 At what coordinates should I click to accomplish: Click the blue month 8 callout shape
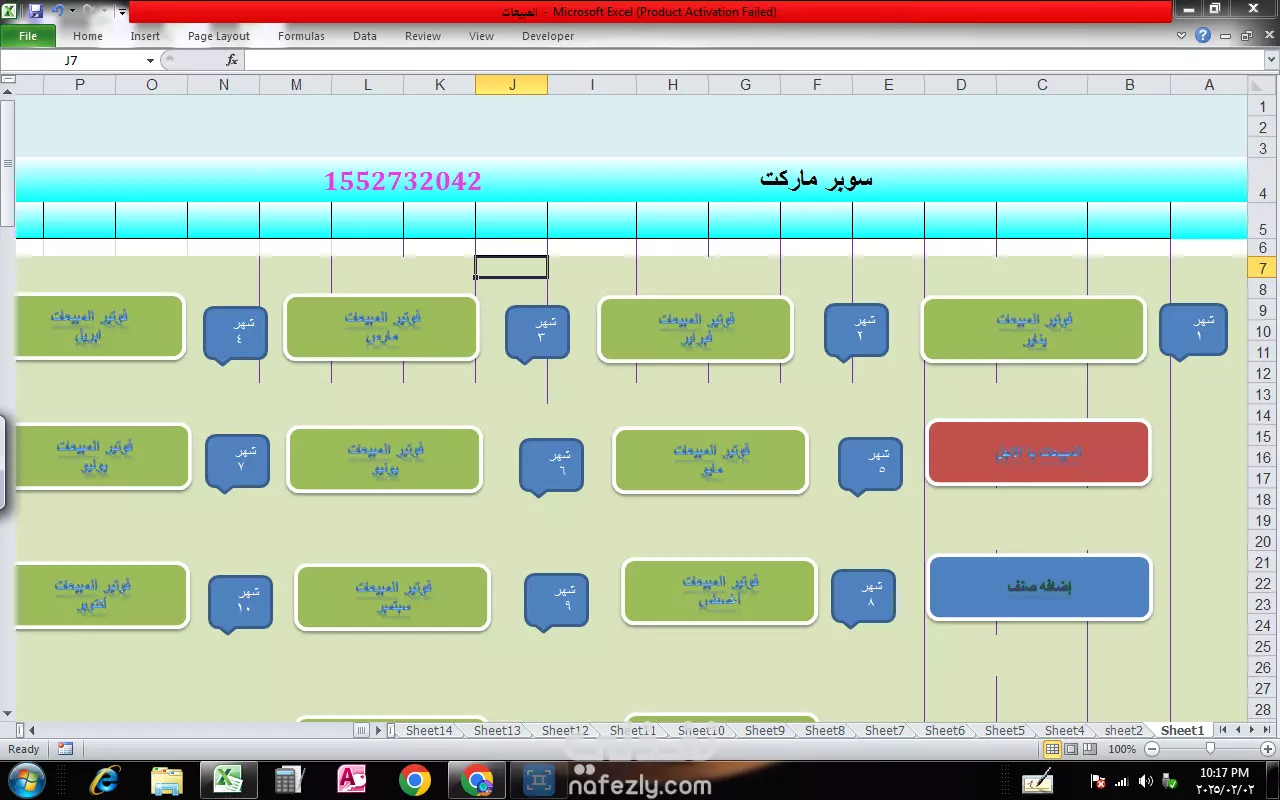tap(864, 598)
